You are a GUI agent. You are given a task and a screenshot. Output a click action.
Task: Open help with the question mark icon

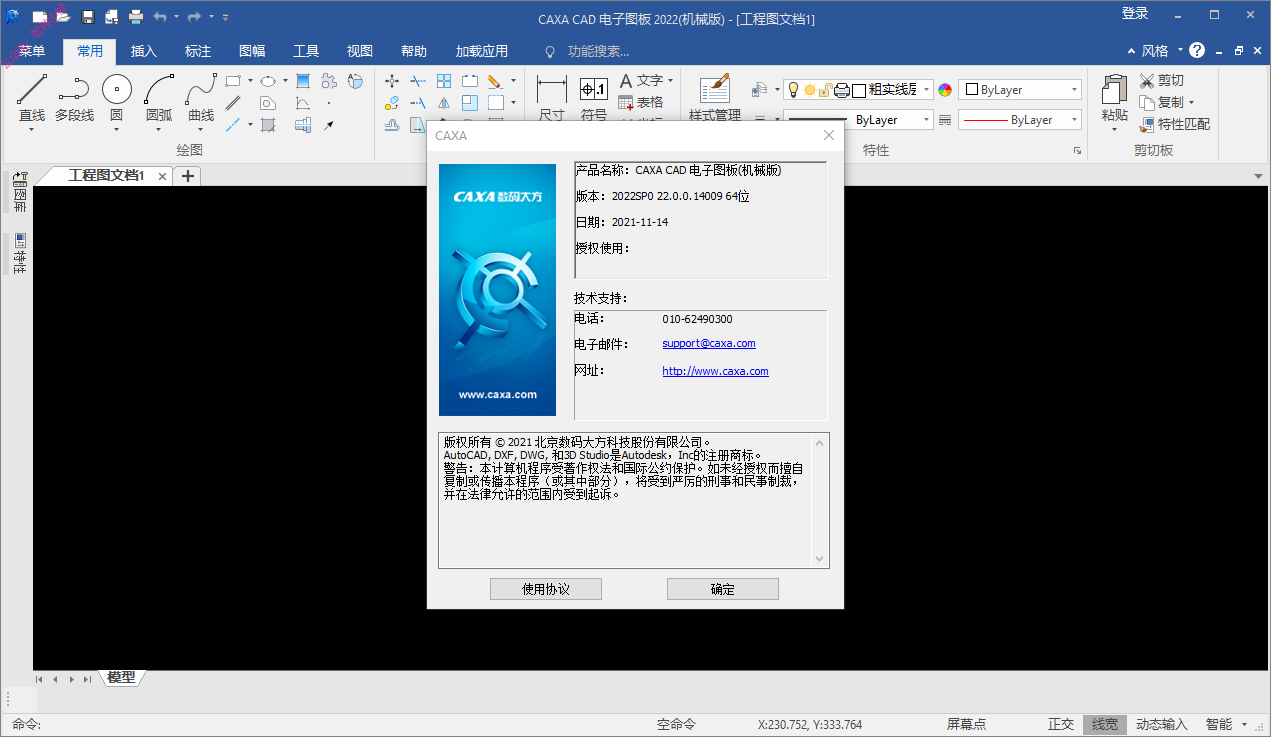click(x=1197, y=50)
